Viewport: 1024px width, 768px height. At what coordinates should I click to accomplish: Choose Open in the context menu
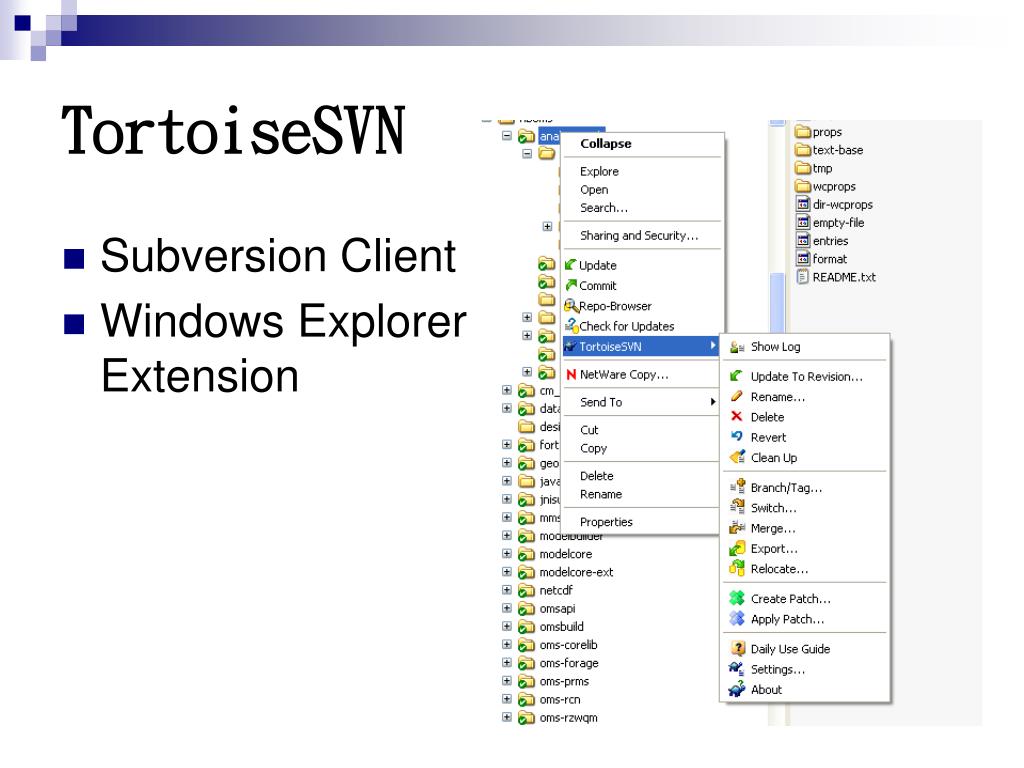coord(642,189)
